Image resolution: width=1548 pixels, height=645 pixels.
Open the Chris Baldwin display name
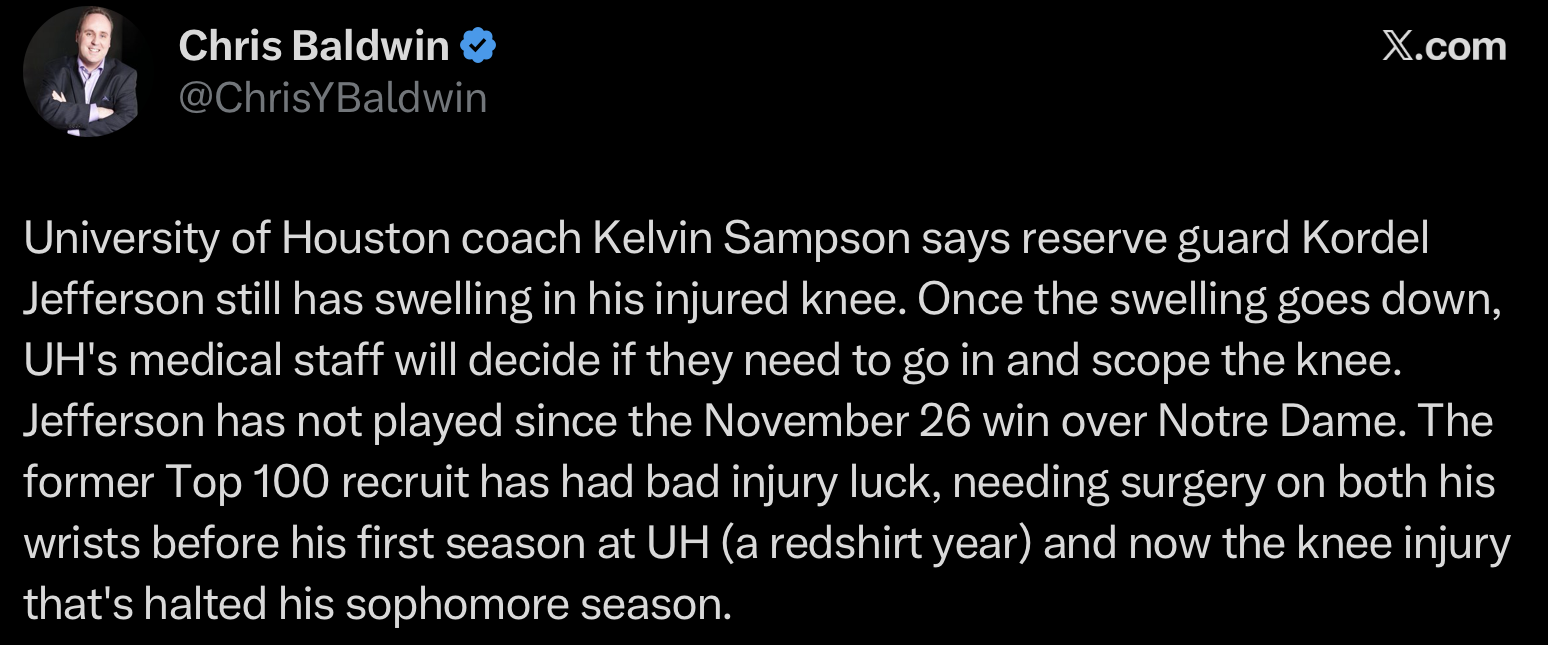pyautogui.click(x=313, y=45)
